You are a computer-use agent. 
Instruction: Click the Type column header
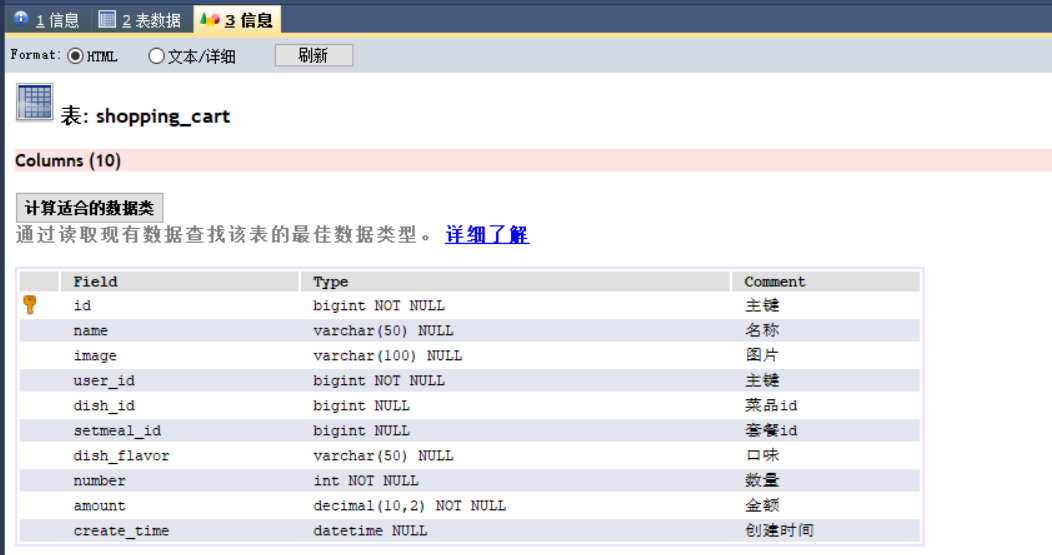[x=515, y=282]
